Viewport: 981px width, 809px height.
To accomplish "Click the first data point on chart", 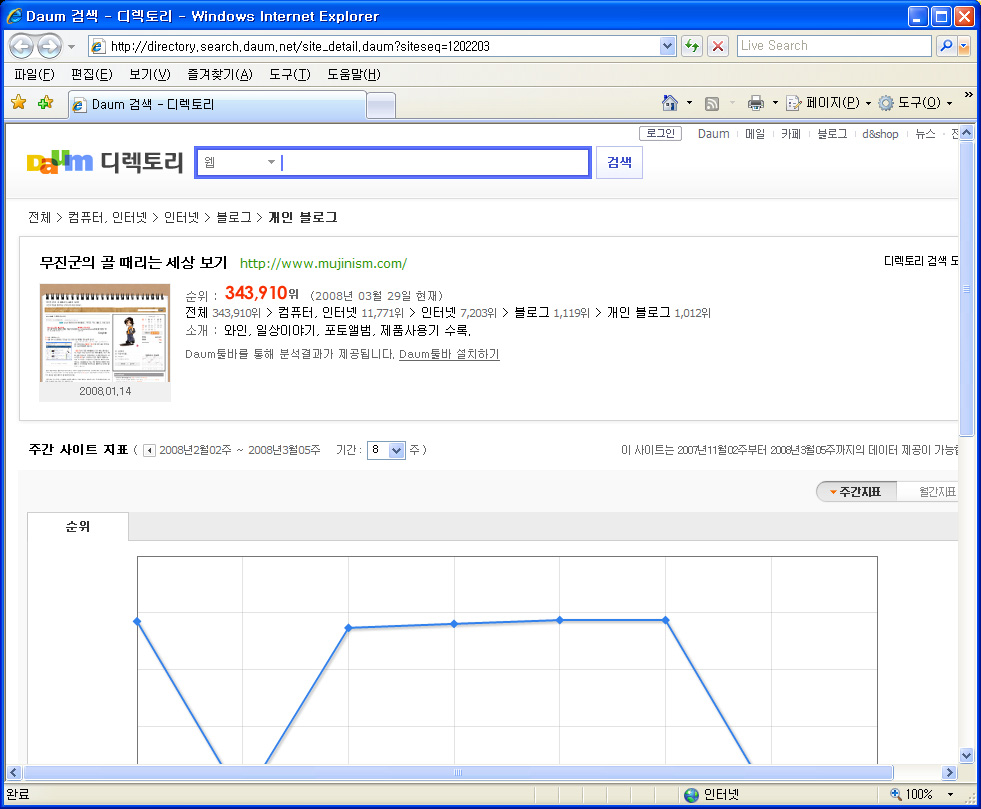I will [137, 621].
